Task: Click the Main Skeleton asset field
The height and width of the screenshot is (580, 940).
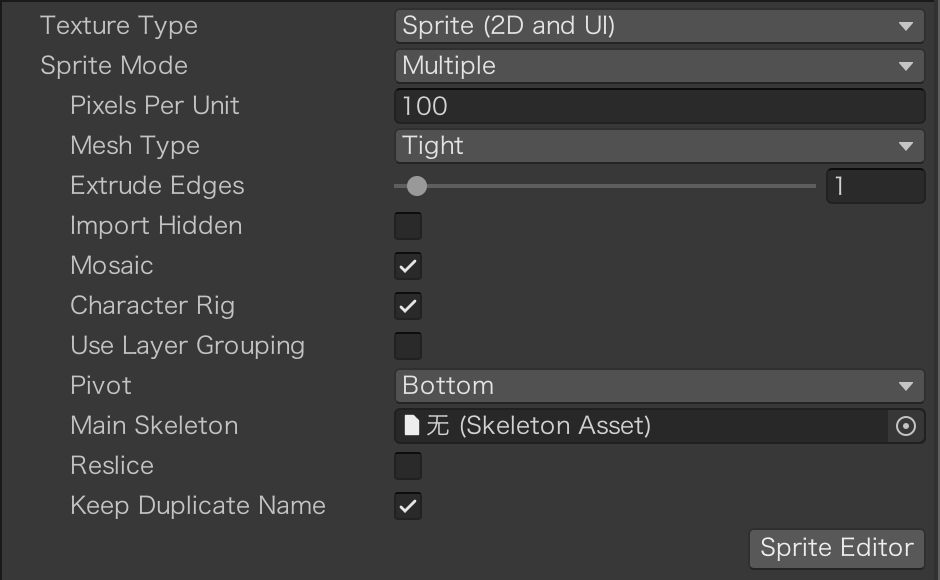Action: click(640, 426)
